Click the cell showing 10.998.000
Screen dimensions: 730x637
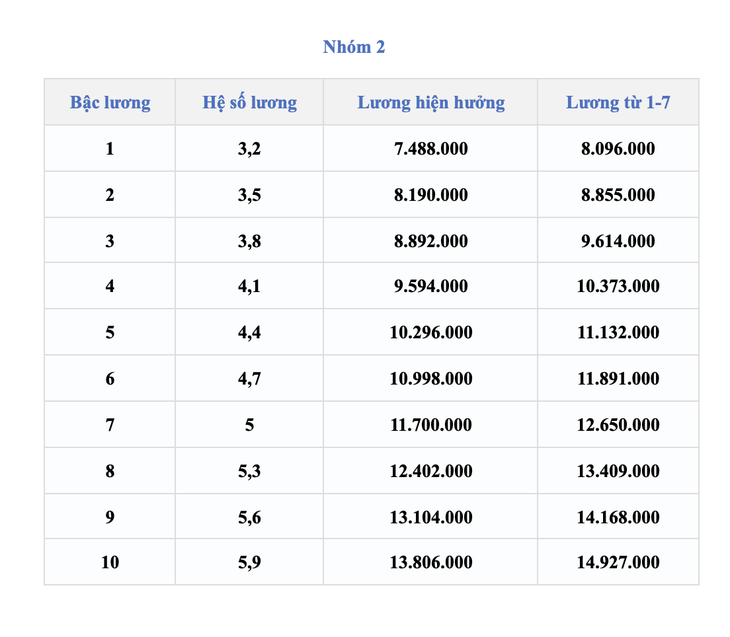(x=431, y=378)
